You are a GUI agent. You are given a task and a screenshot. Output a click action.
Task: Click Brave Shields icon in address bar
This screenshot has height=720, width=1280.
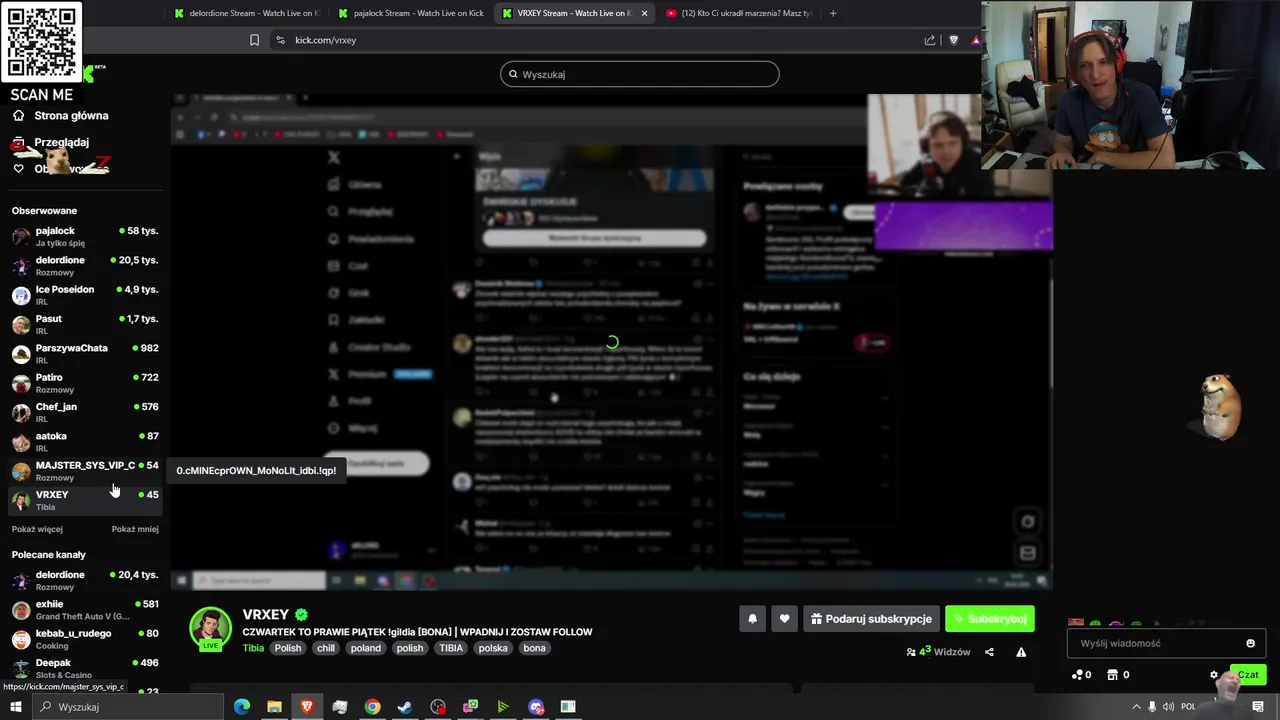[954, 40]
